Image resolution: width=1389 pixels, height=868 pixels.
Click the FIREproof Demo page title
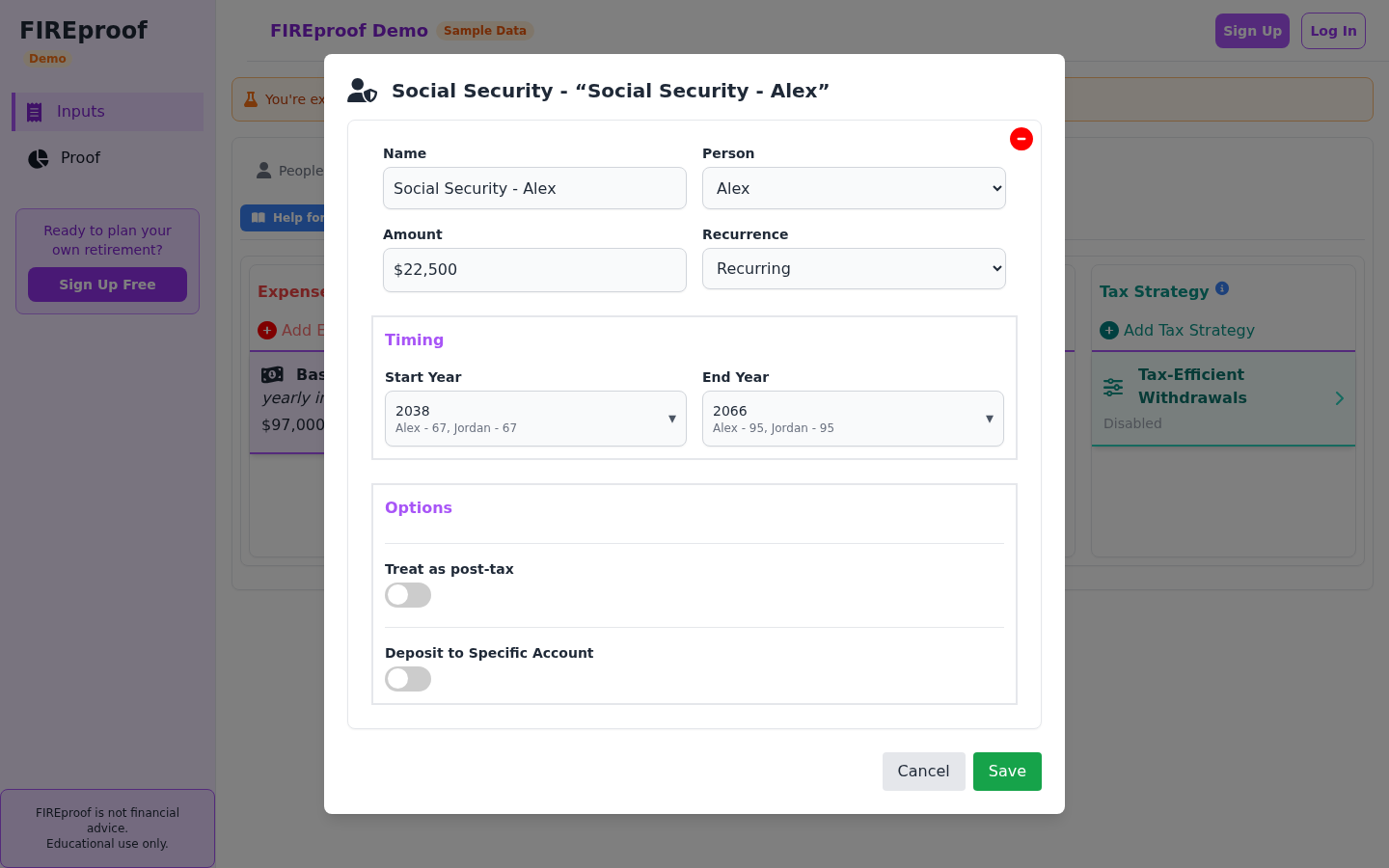[x=349, y=31]
